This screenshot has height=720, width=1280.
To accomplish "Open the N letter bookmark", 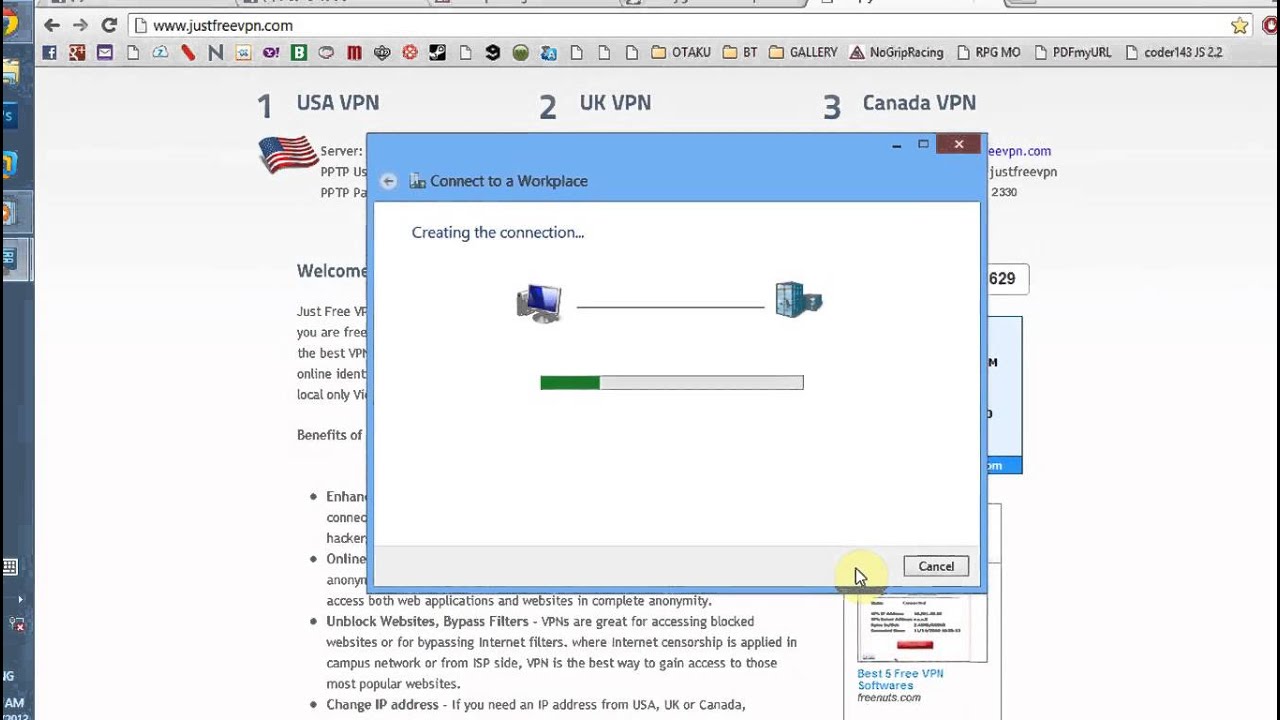I will tap(216, 52).
